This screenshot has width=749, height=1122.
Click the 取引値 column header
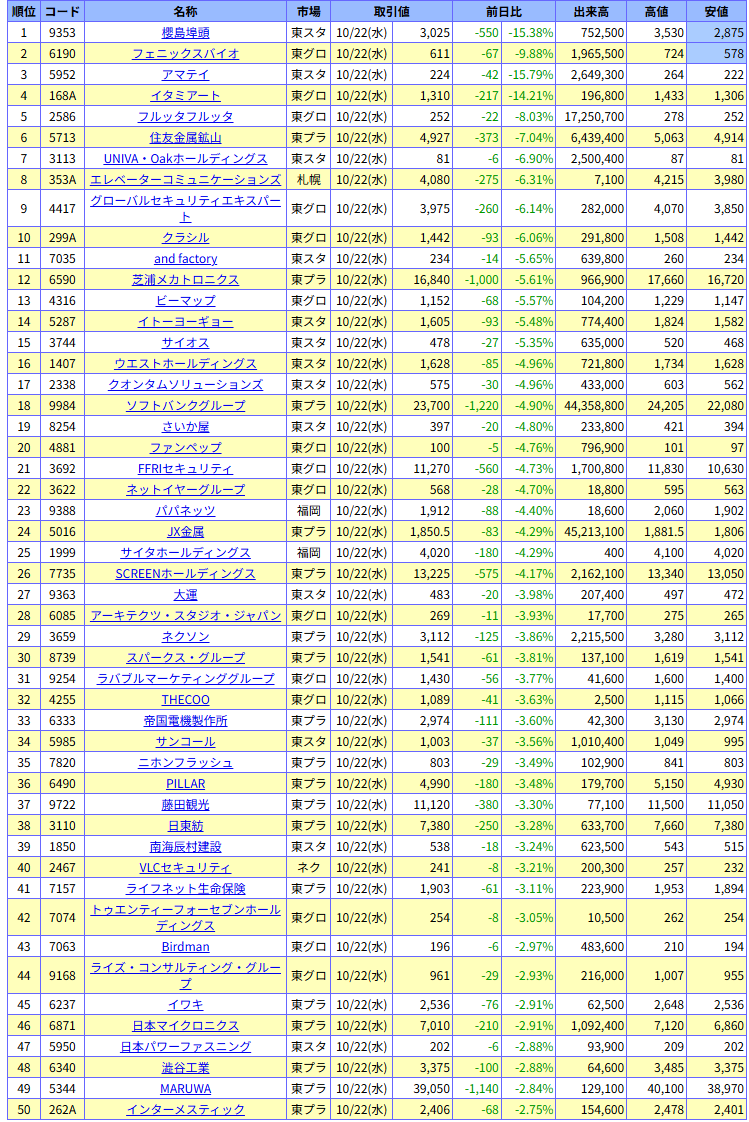[x=392, y=11]
